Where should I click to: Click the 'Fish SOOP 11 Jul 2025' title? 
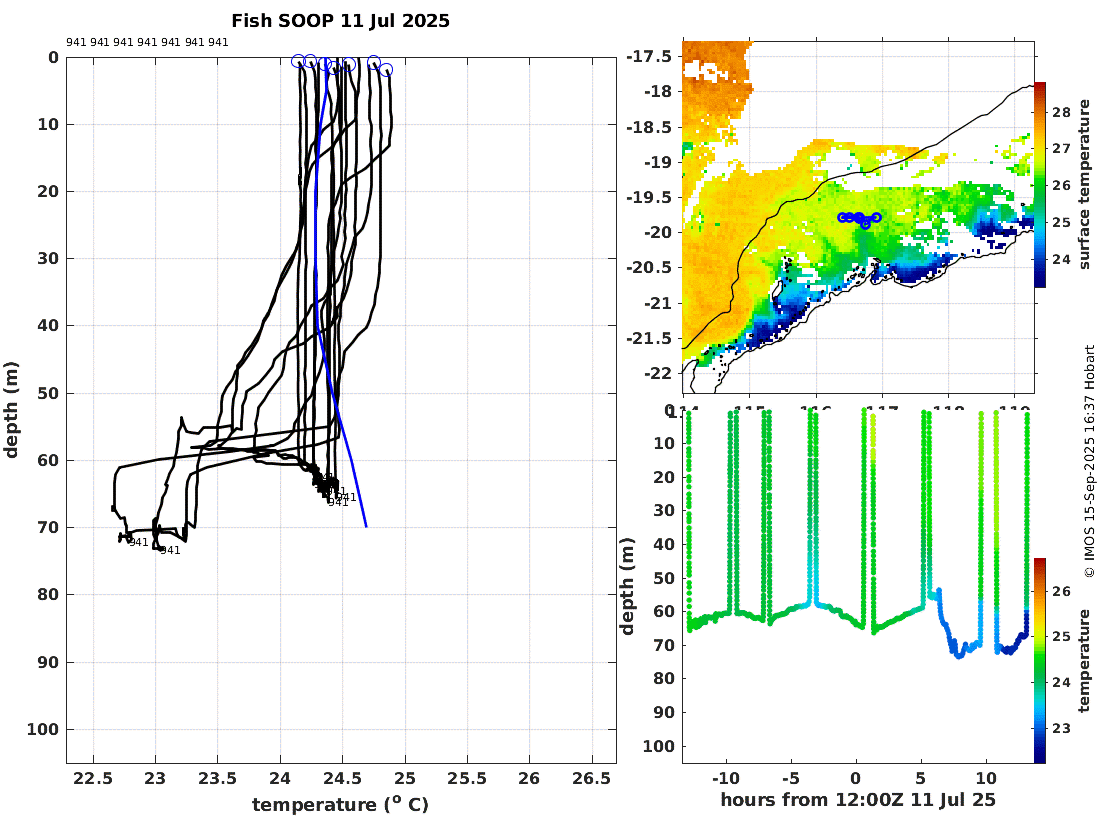(x=340, y=20)
